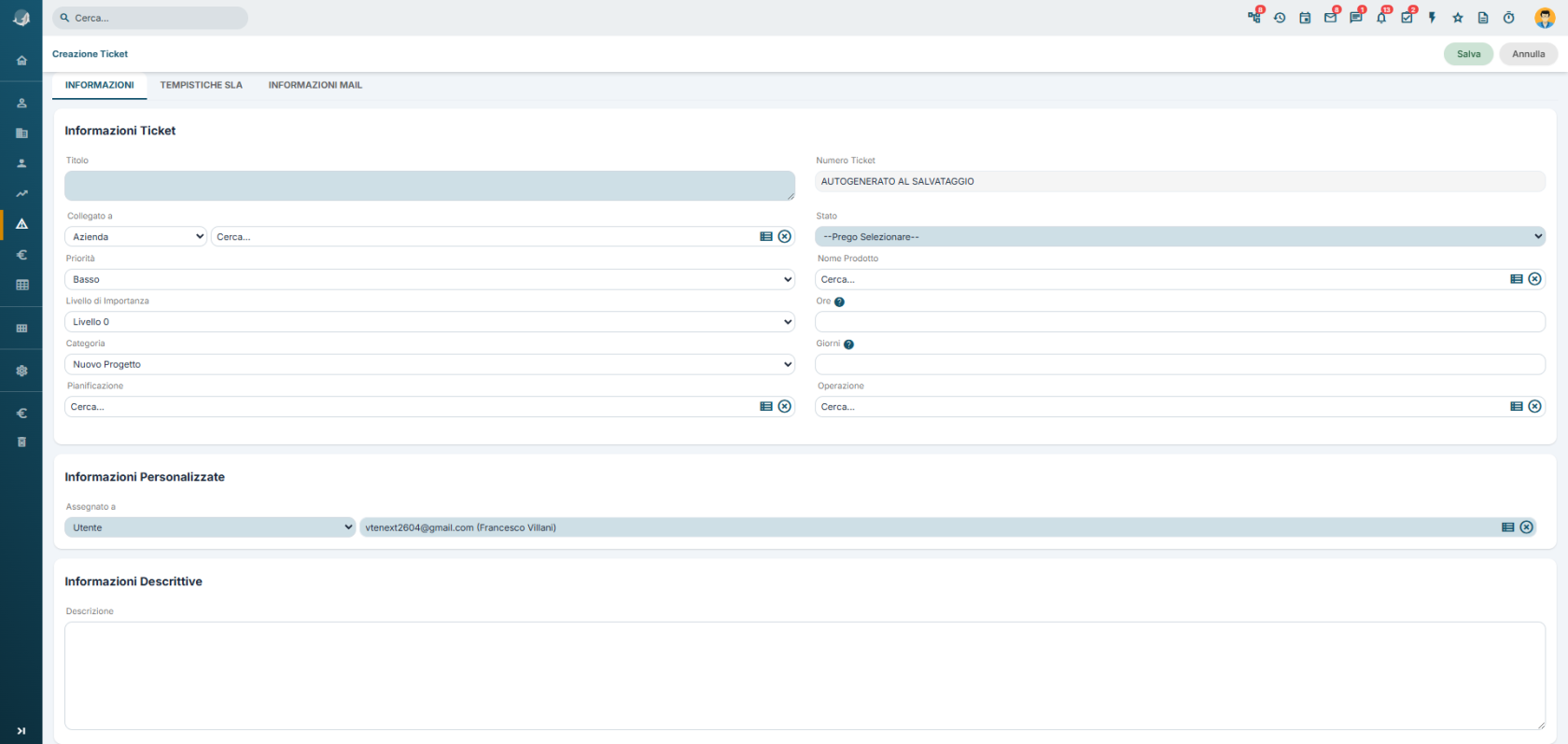Switch to the INFORMAZIONI MAIL tab
The image size is (1568, 744).
[315, 85]
